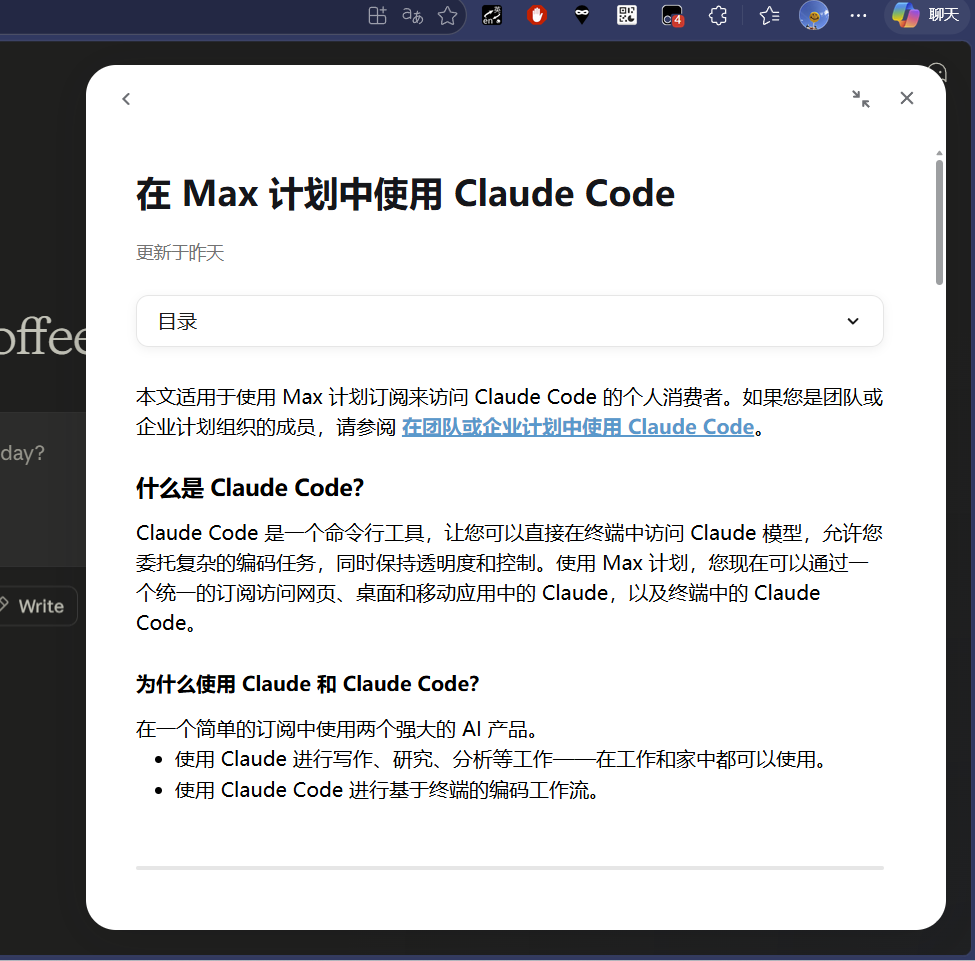This screenshot has height=961, width=975.
Task: Click the title 在 Max 计划中使用 Claude Code
Action: (x=405, y=193)
